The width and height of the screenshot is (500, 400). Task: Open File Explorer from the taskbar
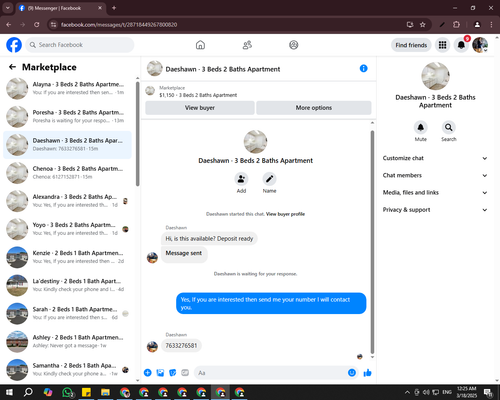[x=105, y=392]
